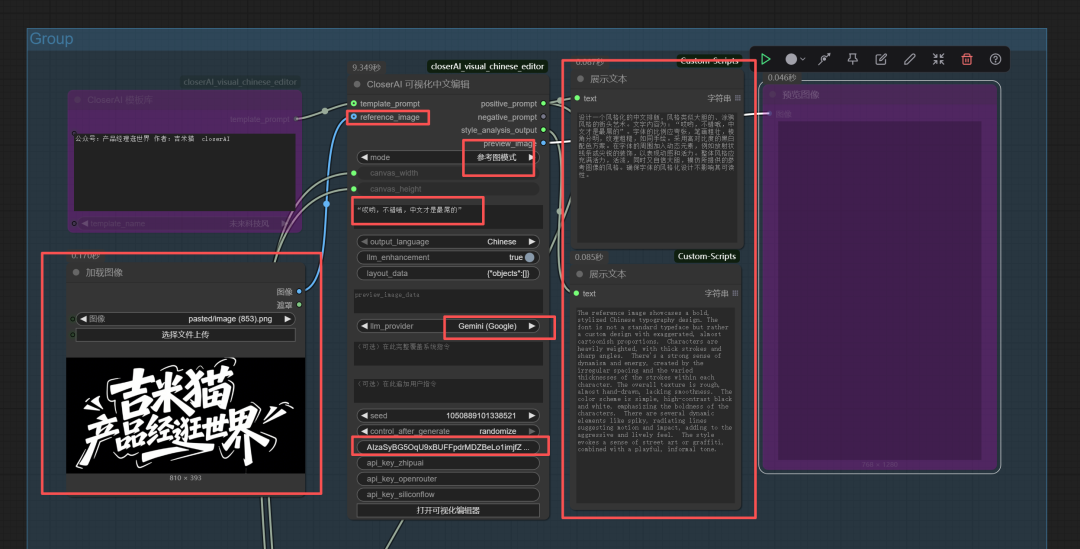Click 打开可视化编辑器 button
This screenshot has width=1080, height=549.
coord(448,510)
